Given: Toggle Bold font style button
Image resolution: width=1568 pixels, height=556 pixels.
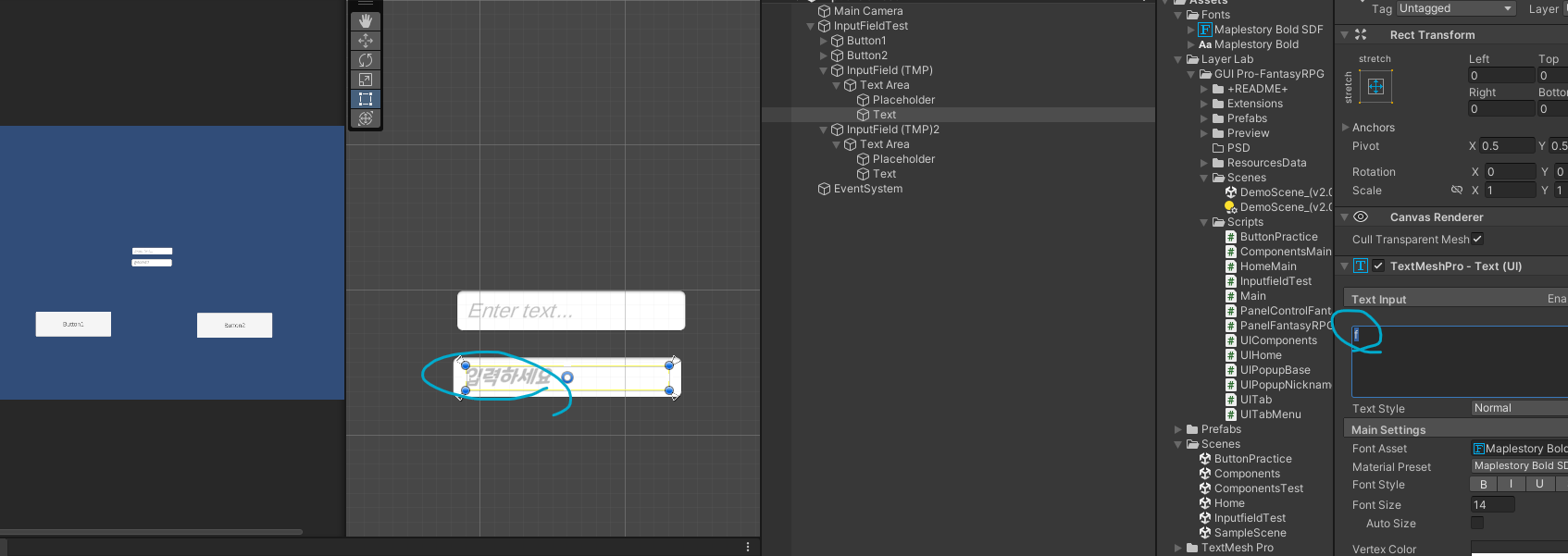Looking at the screenshot, I should (1484, 484).
